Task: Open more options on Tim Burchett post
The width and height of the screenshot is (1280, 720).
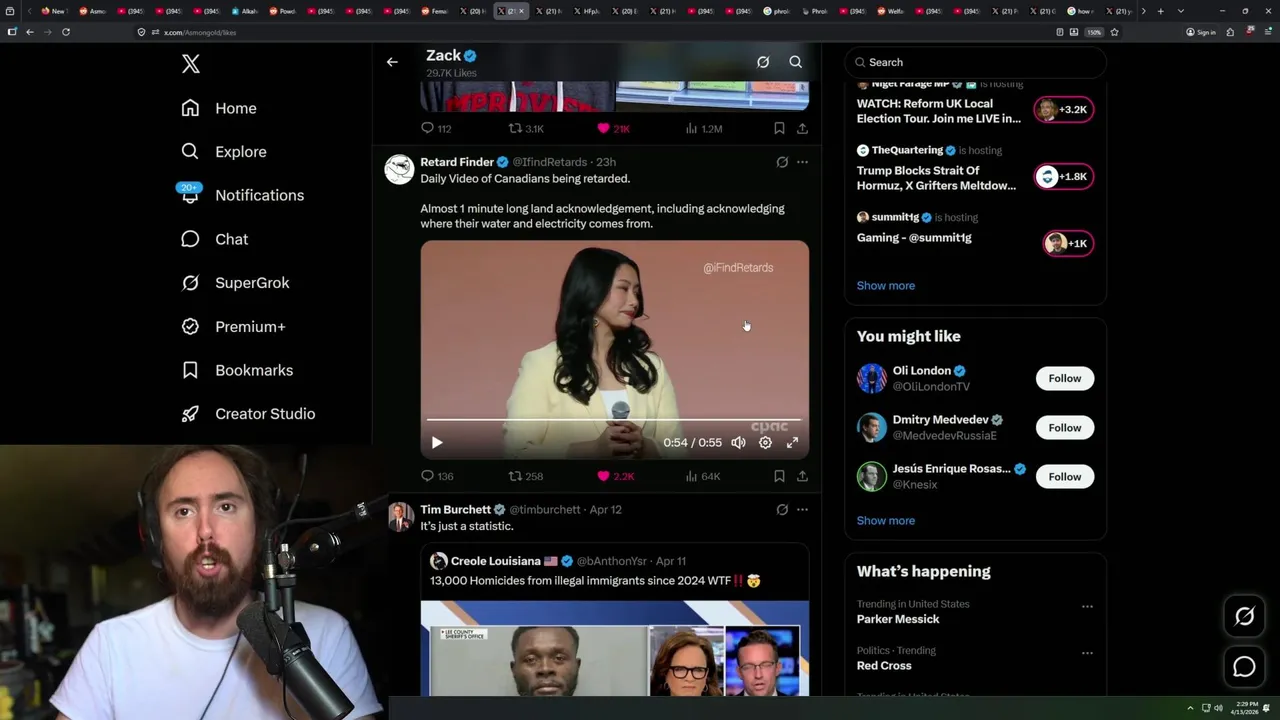Action: (x=802, y=510)
